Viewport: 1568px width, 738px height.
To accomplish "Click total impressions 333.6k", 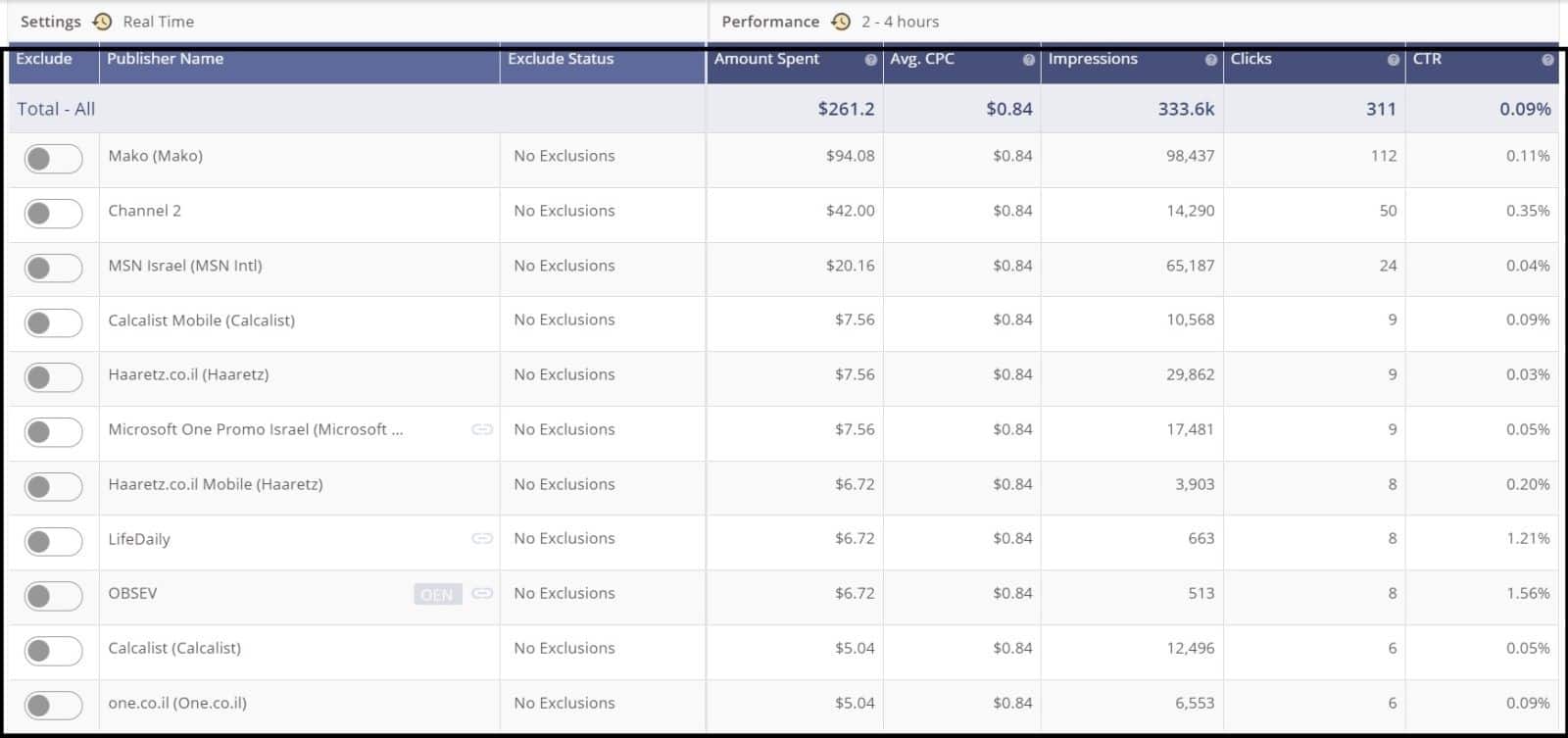I will [1186, 109].
